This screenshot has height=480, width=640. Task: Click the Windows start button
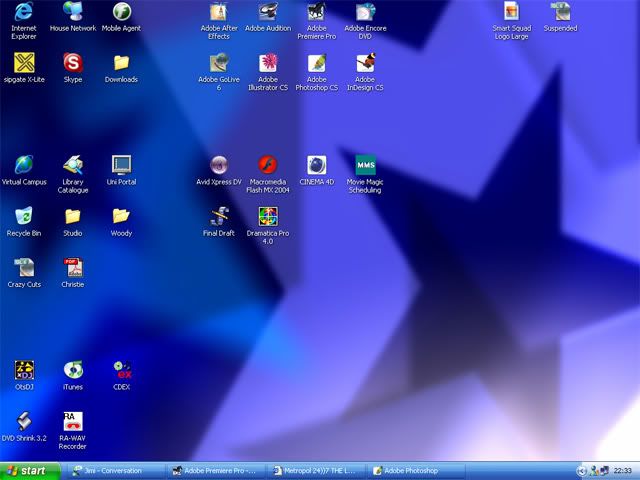click(30, 471)
